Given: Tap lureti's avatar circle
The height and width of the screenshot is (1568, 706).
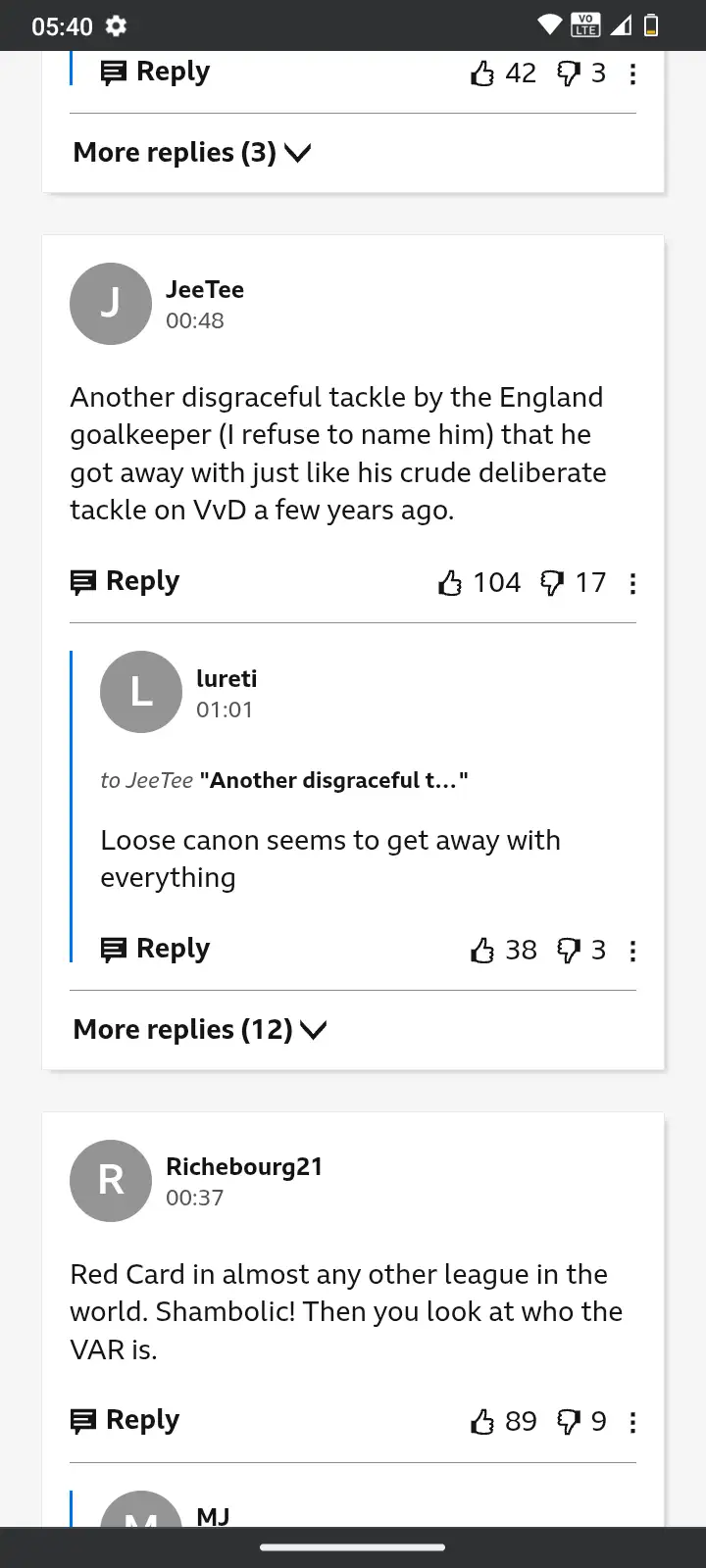Looking at the screenshot, I should 141,692.
